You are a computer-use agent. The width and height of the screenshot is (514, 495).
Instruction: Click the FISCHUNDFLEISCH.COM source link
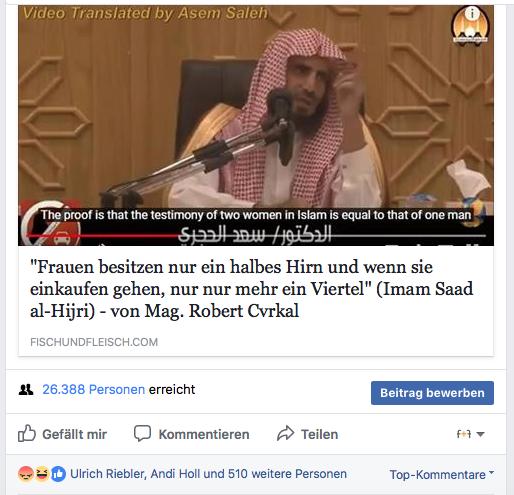94,342
